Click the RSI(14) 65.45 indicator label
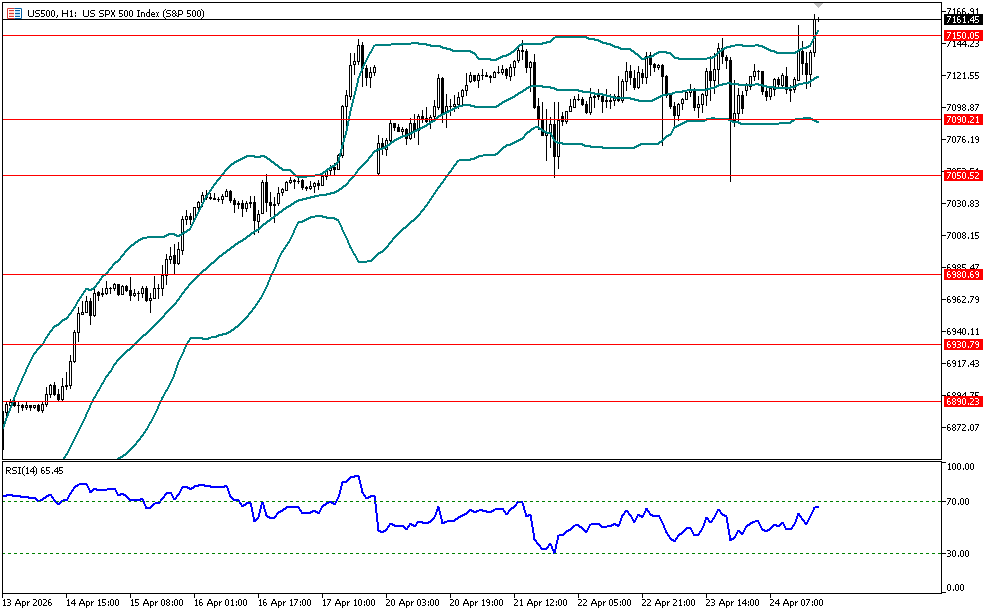Image resolution: width=994 pixels, height=614 pixels. (x=35, y=470)
